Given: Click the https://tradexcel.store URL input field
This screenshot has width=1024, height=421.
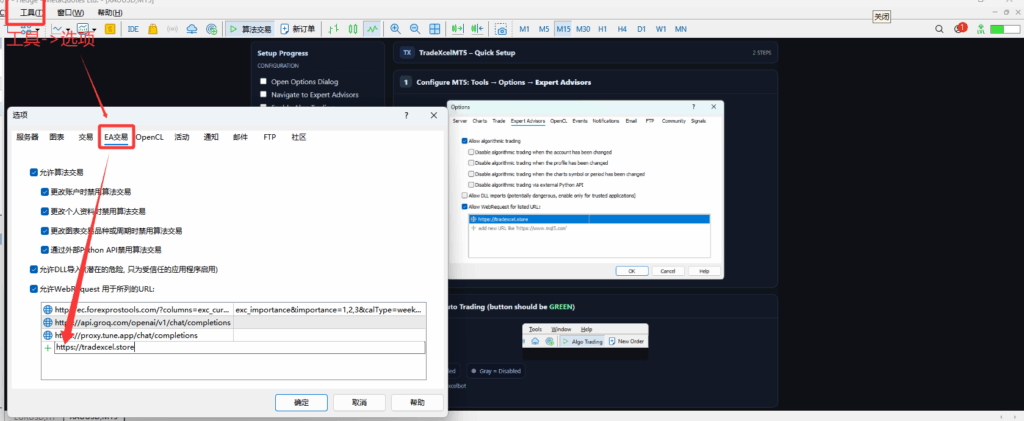Looking at the screenshot, I should (238, 348).
